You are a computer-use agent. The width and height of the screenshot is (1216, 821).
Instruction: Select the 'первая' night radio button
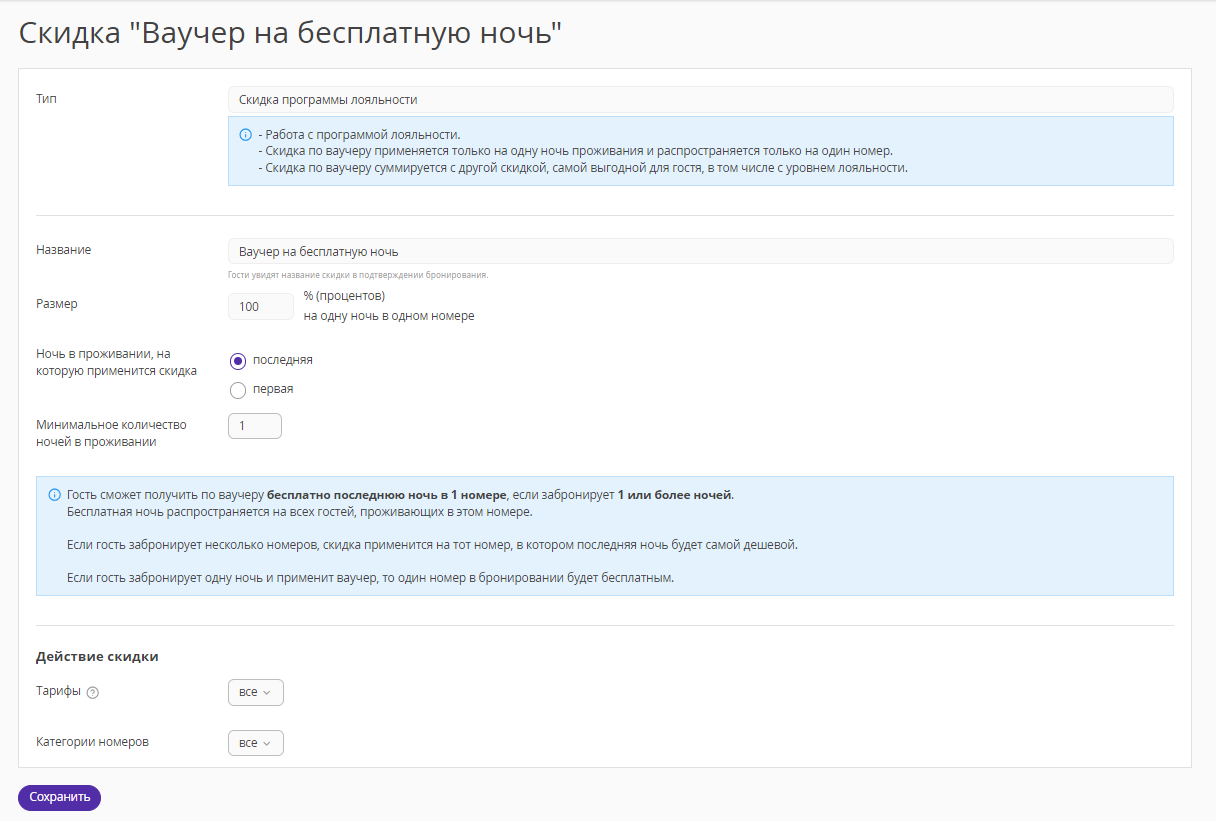coord(238,390)
